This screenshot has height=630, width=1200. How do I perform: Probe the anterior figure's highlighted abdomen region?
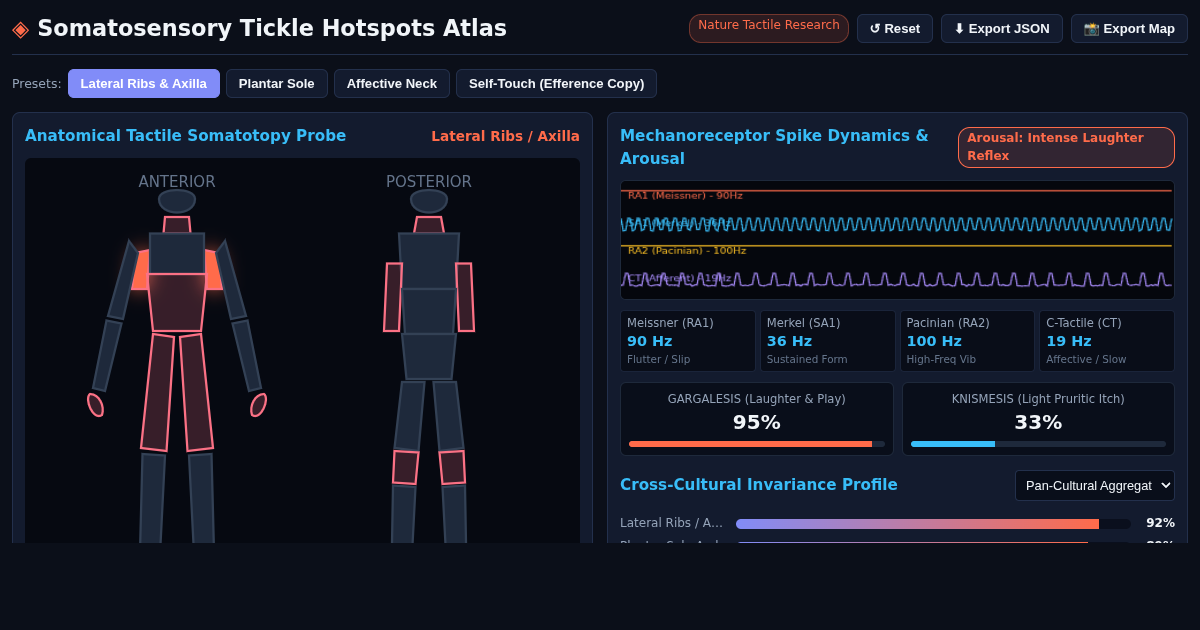pos(177,302)
